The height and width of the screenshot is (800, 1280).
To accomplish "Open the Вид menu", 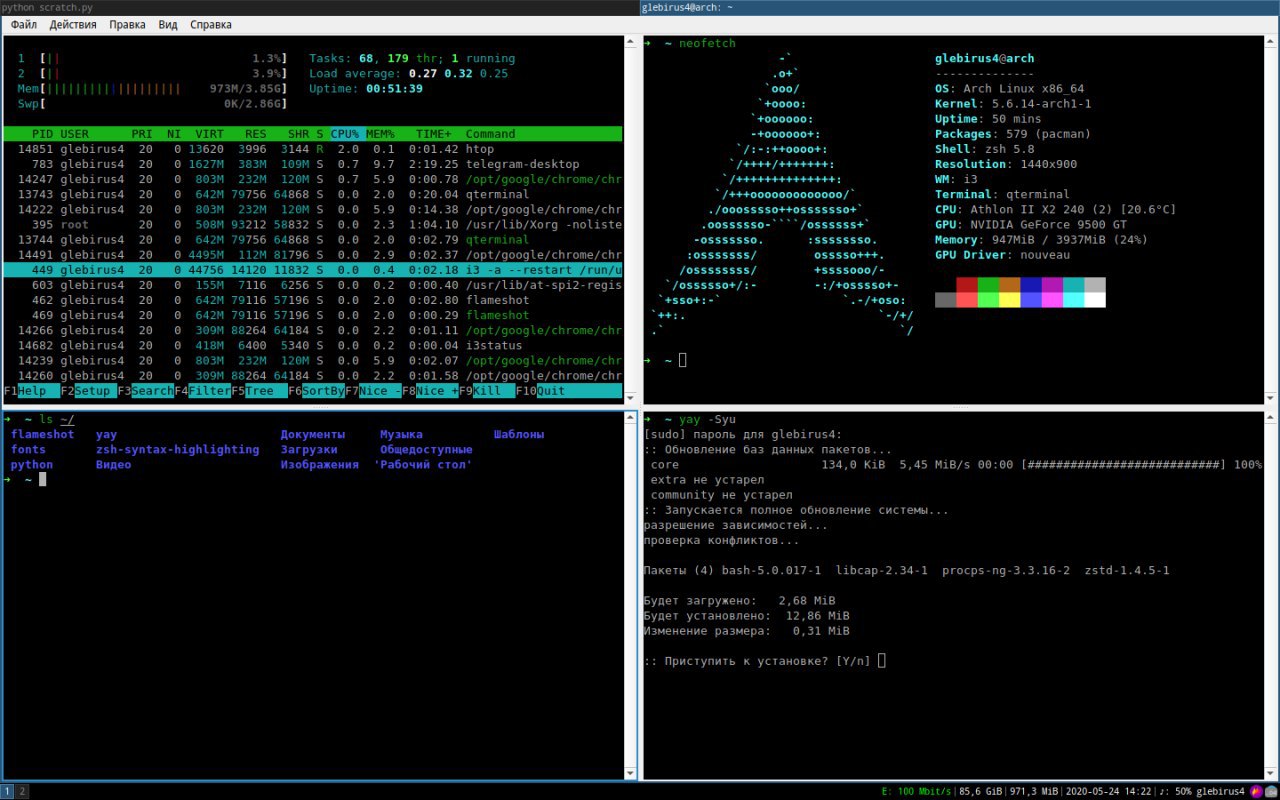I will 168,24.
